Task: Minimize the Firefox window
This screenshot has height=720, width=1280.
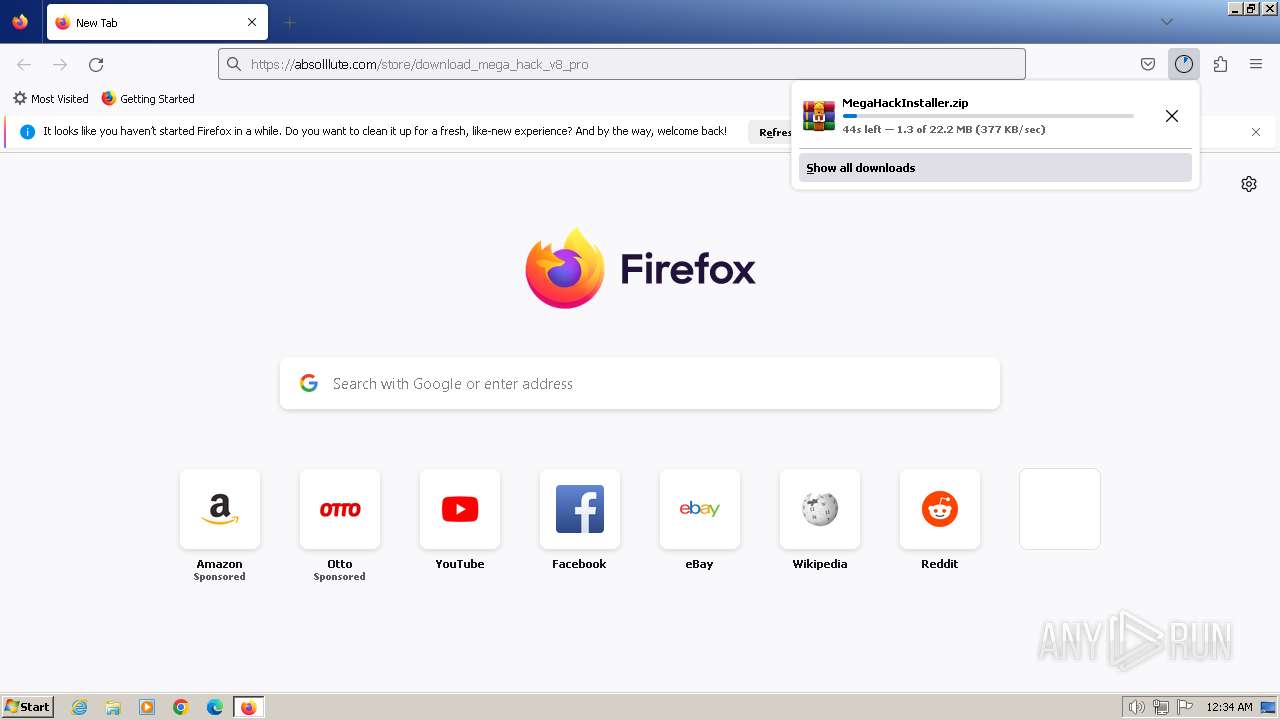Action: pos(1236,8)
